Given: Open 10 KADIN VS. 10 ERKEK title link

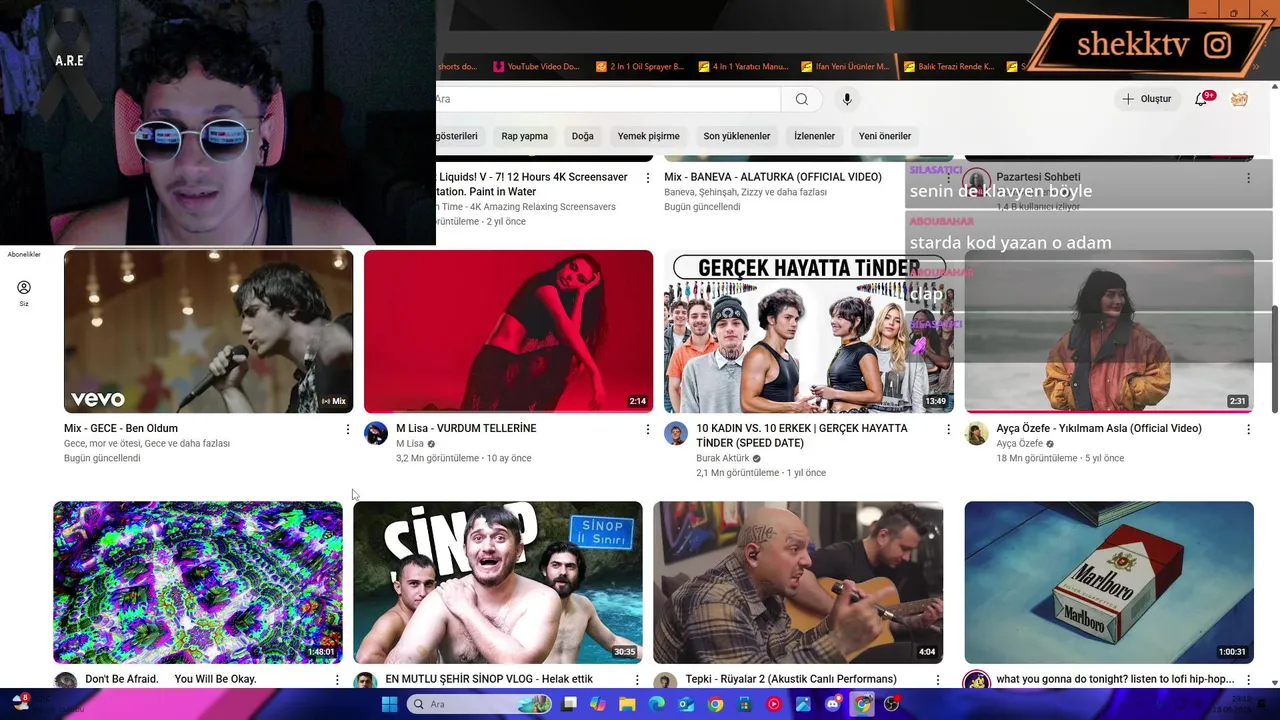Looking at the screenshot, I should click(802, 435).
